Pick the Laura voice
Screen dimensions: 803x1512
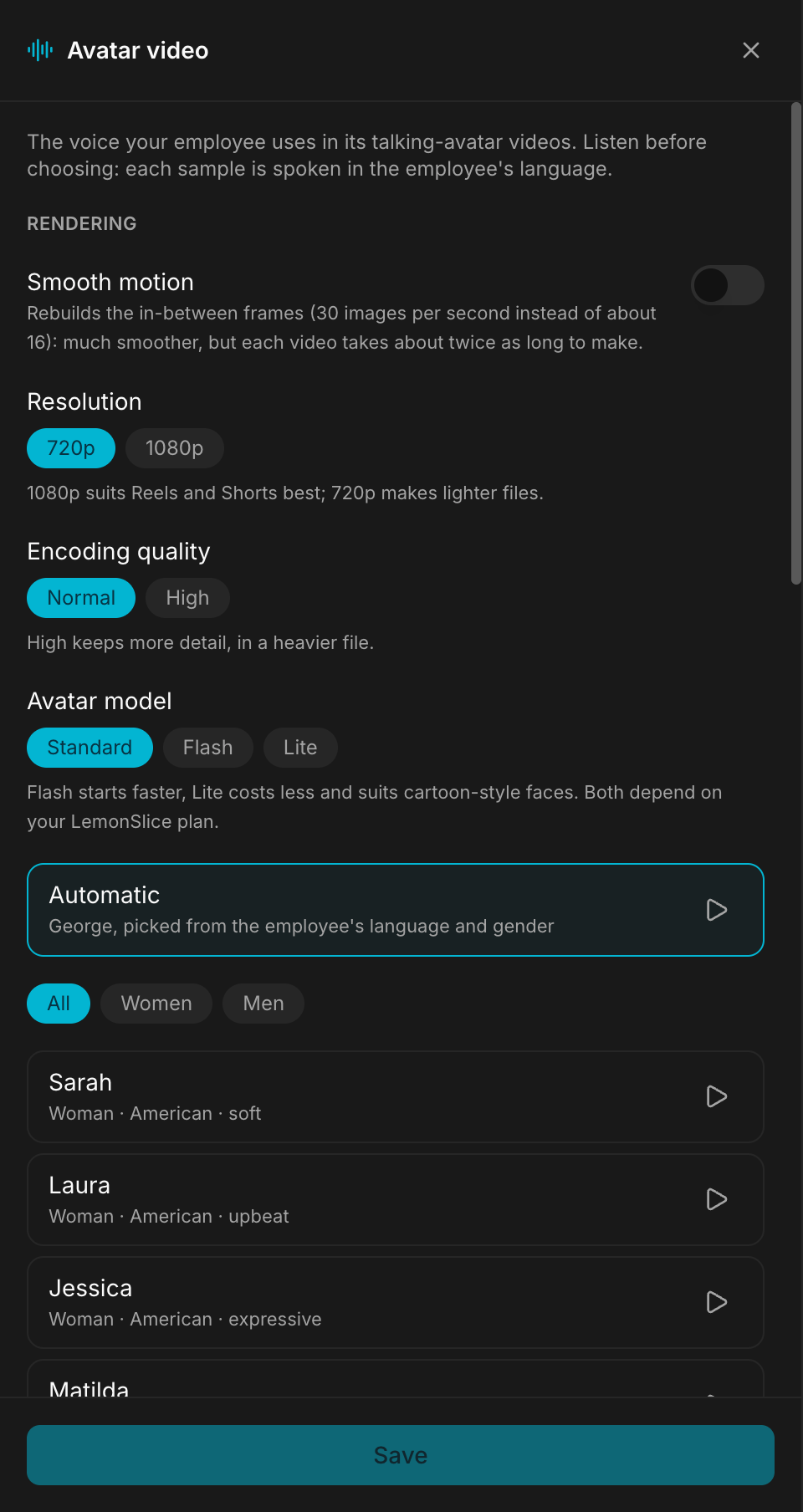[396, 1199]
